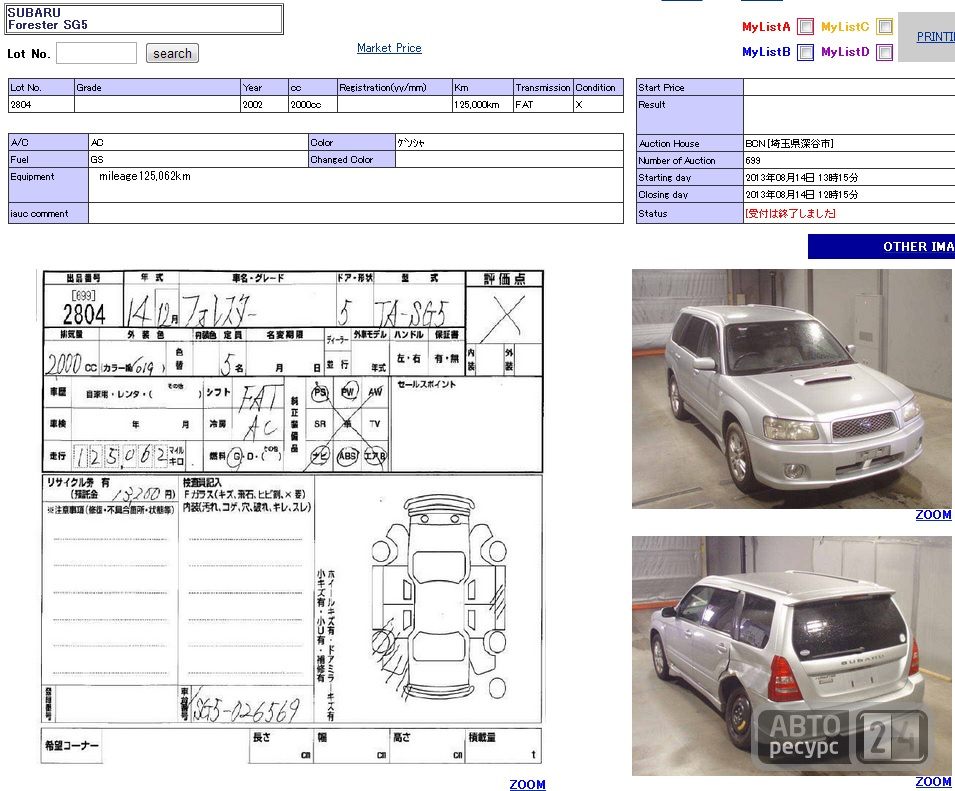Check the MyListC checkbox
Screen dimensions: 955x791
pyautogui.click(x=884, y=27)
